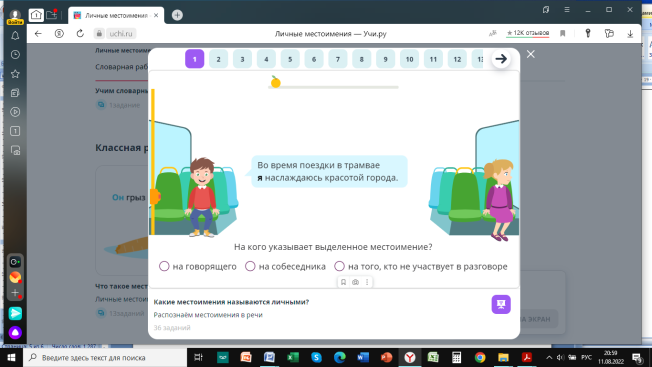Switch to task number 5
Screen dimensions: 652x367
[x=290, y=59]
